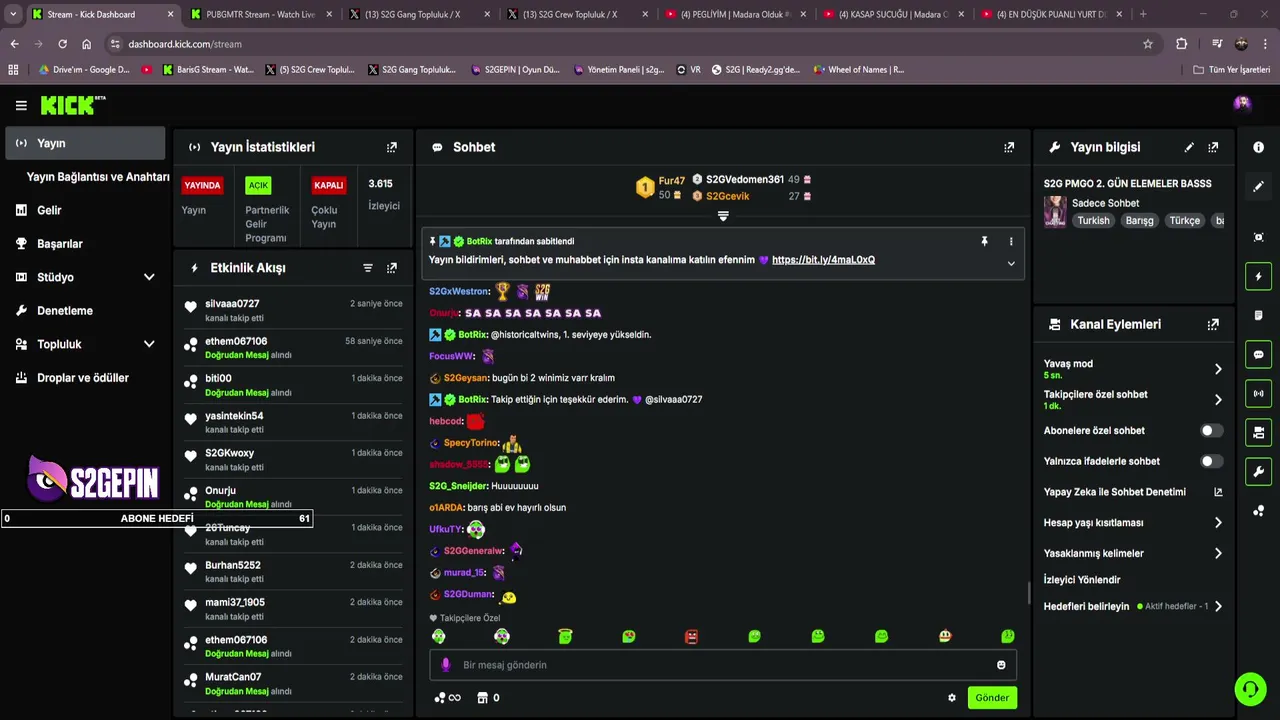This screenshot has height=720, width=1280.
Task: Edit stream info using the Yayın bilgisi pencil
Action: pos(1189,147)
